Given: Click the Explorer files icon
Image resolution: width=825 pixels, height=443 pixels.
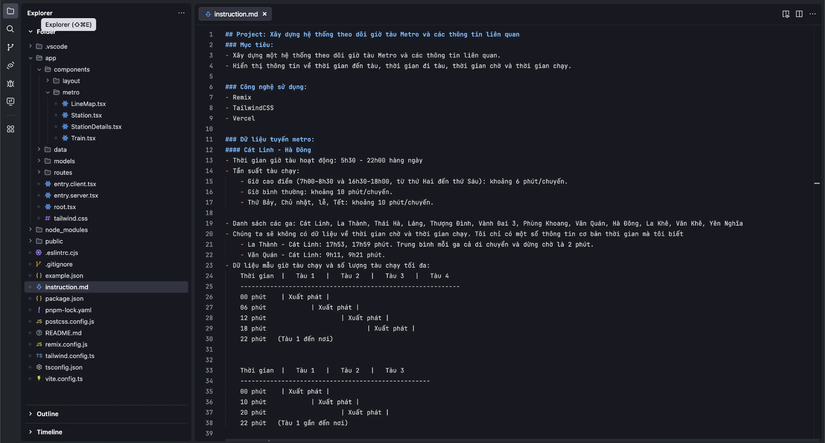Looking at the screenshot, I should 10,11.
